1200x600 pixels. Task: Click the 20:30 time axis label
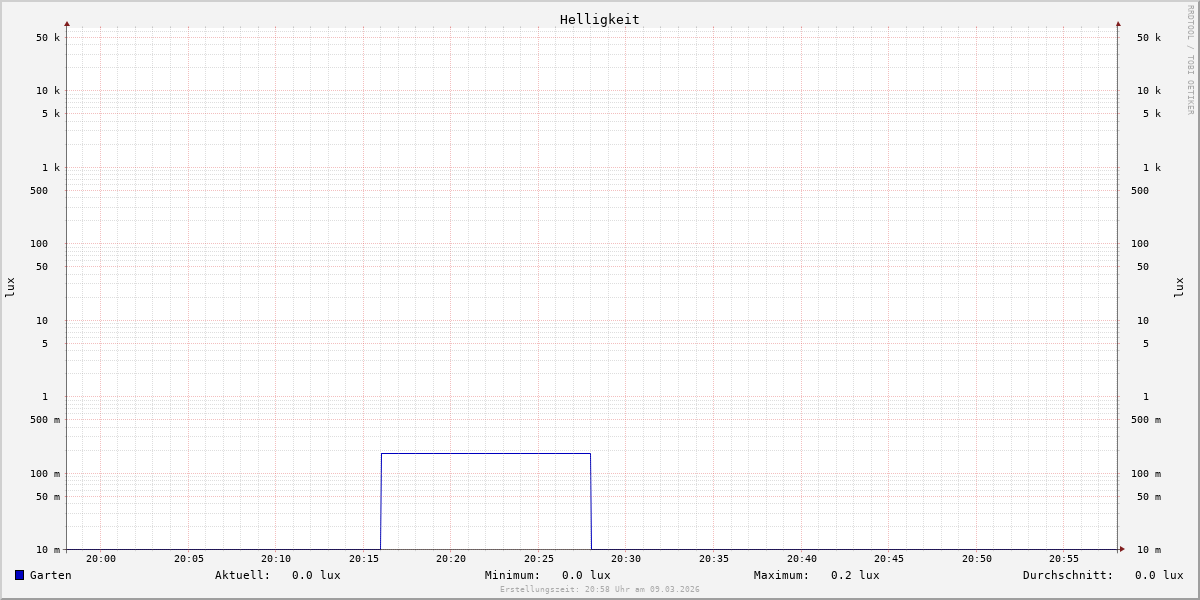click(x=626, y=559)
